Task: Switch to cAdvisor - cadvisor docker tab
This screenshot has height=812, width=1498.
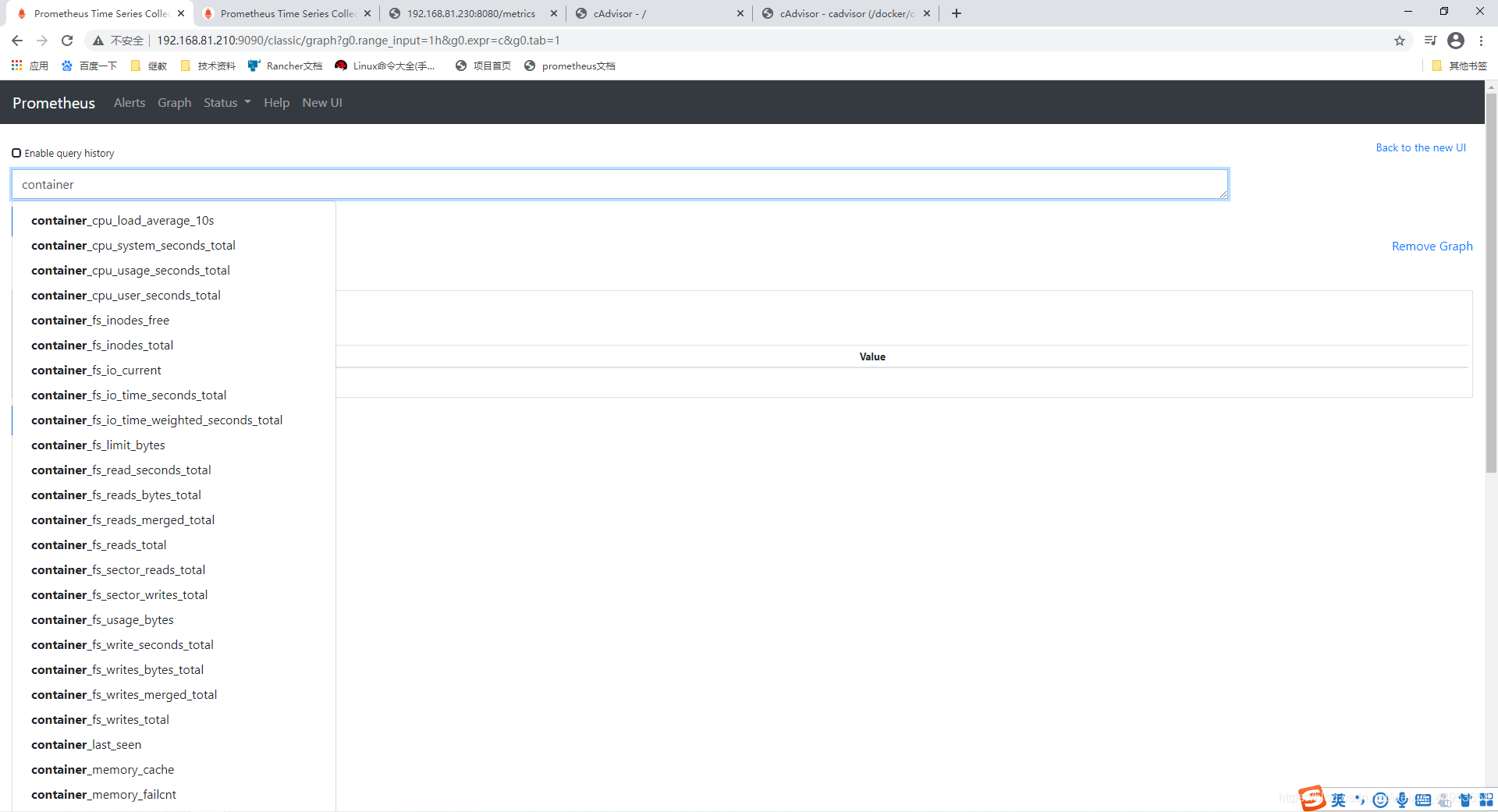Action: point(847,13)
